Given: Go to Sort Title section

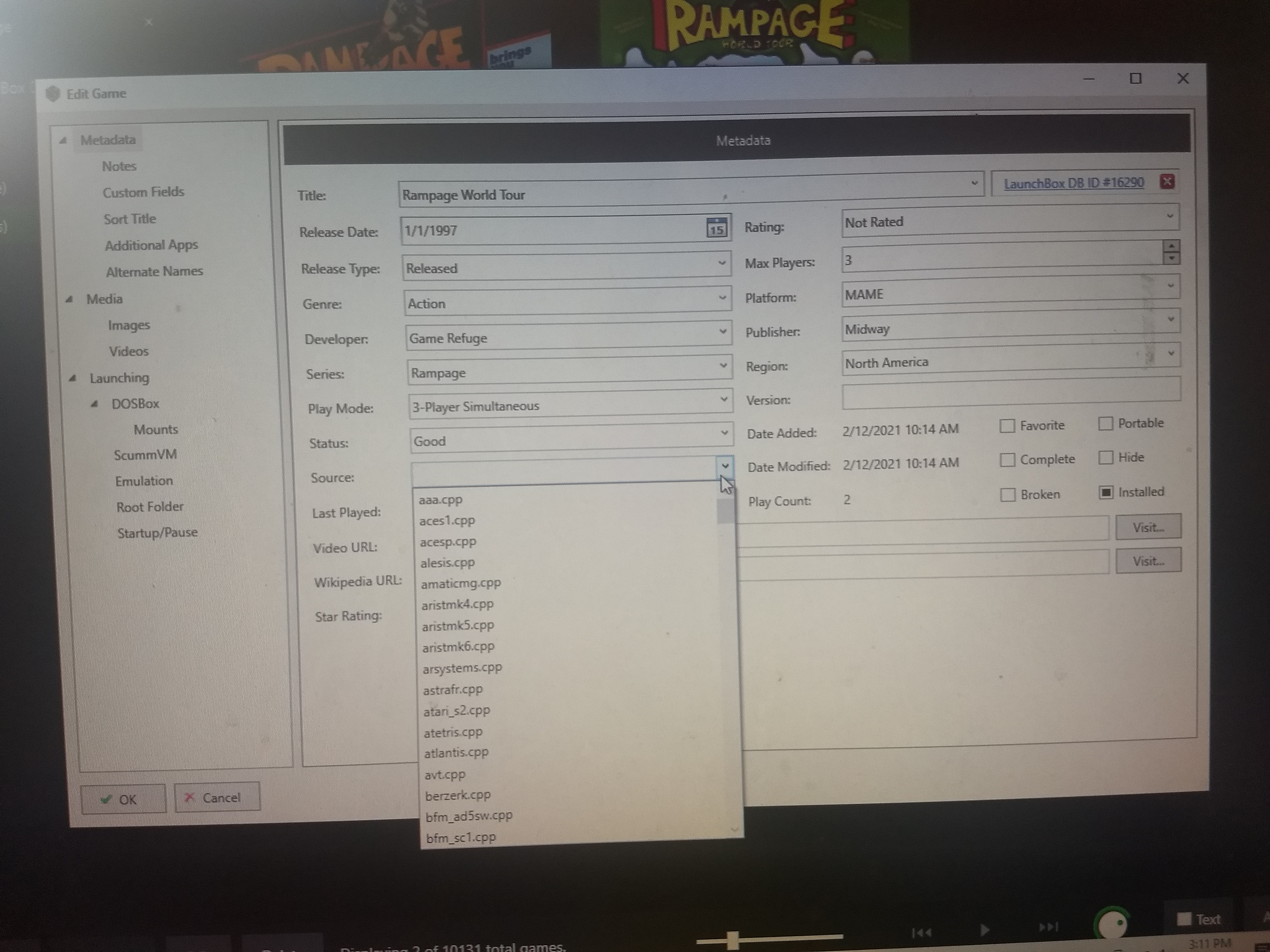Looking at the screenshot, I should pyautogui.click(x=130, y=219).
